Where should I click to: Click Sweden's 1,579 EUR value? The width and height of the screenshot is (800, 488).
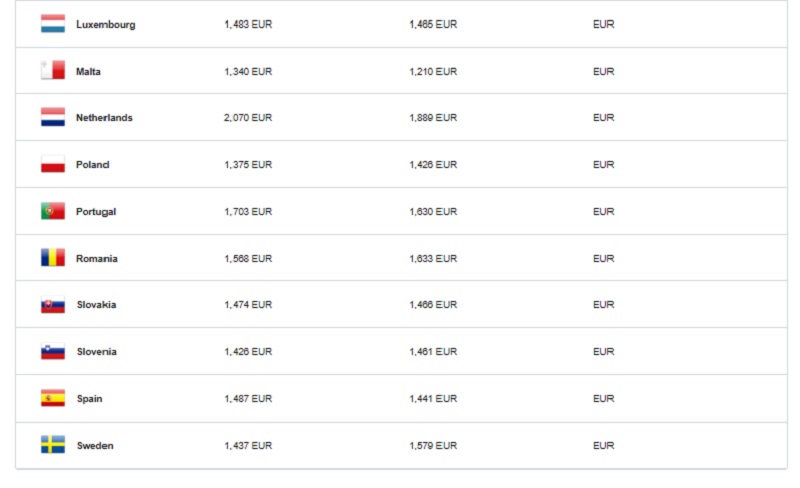tap(433, 446)
